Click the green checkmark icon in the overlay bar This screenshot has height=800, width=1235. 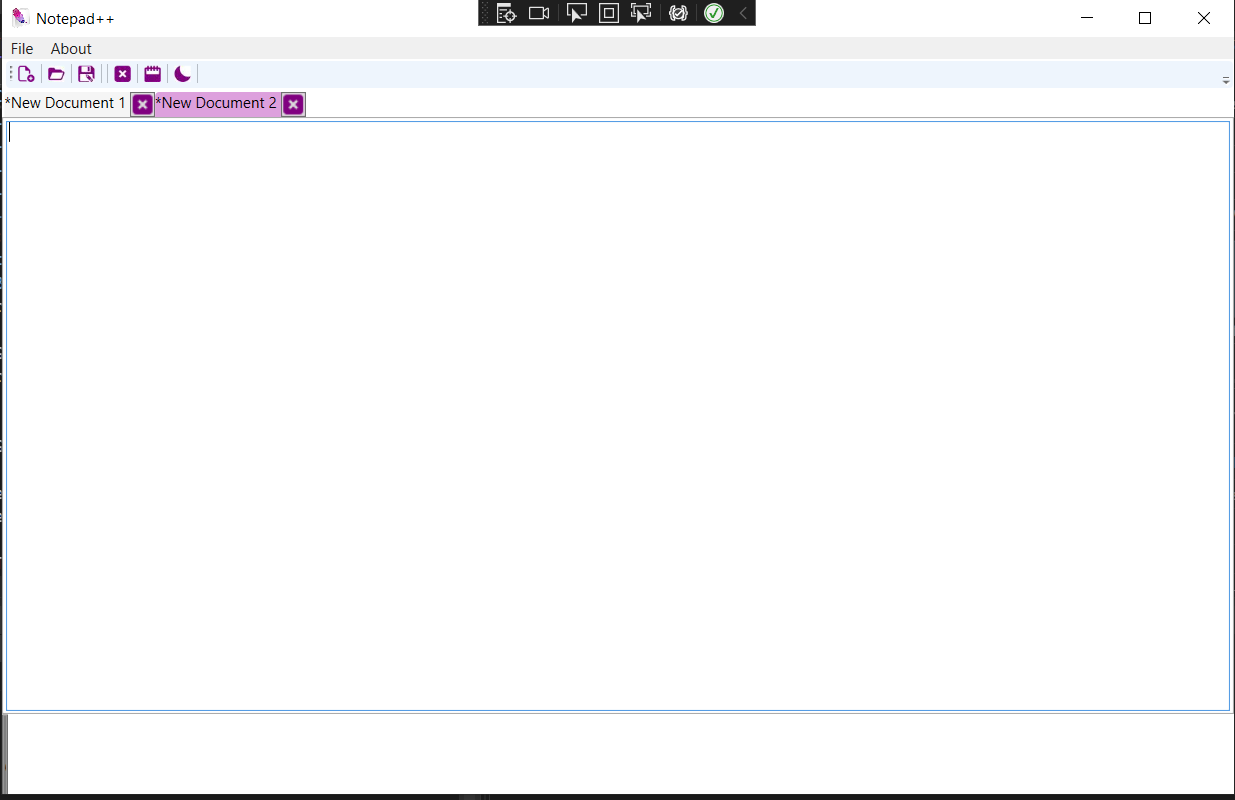(x=713, y=13)
